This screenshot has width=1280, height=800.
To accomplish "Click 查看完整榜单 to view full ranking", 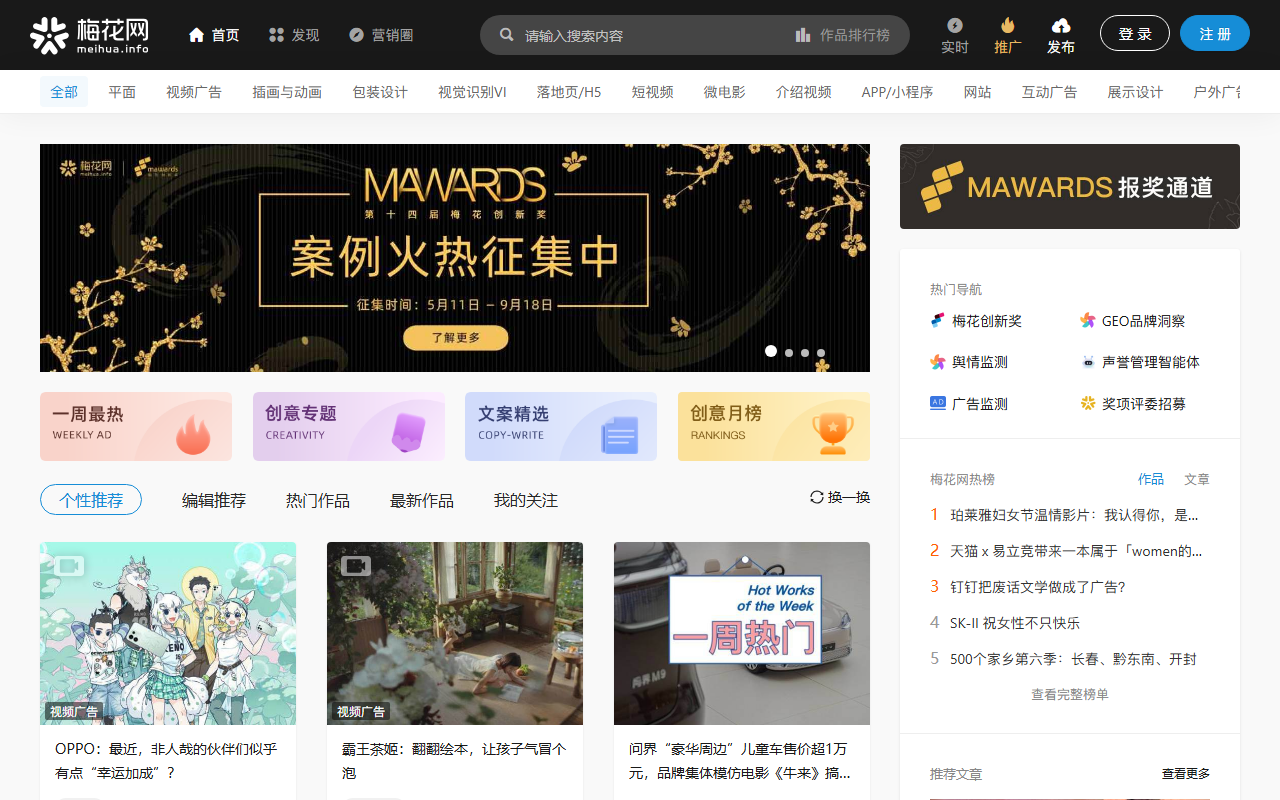I will 1070,694.
